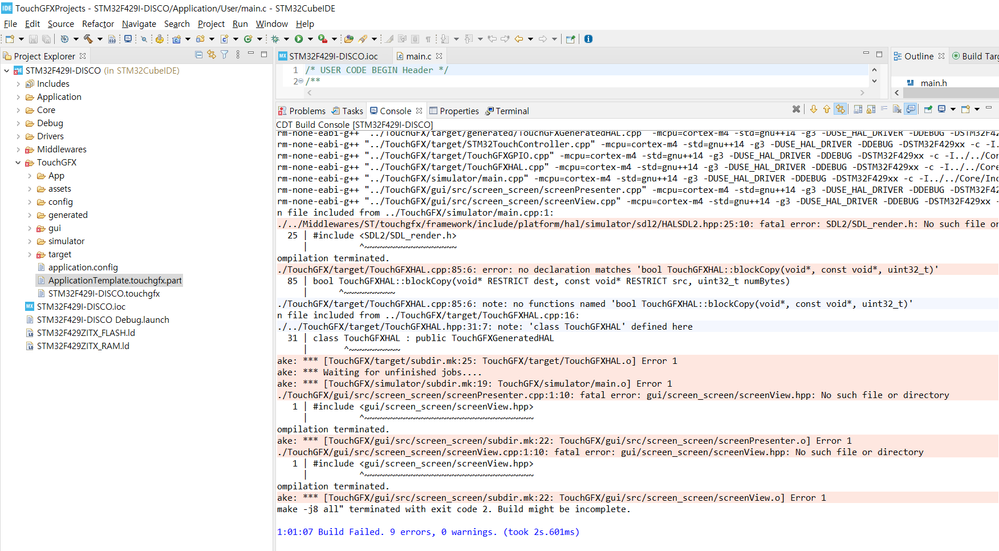The width and height of the screenshot is (999, 551).
Task: Collapse the STM32F429I-DISCO project node
Action: point(7,71)
